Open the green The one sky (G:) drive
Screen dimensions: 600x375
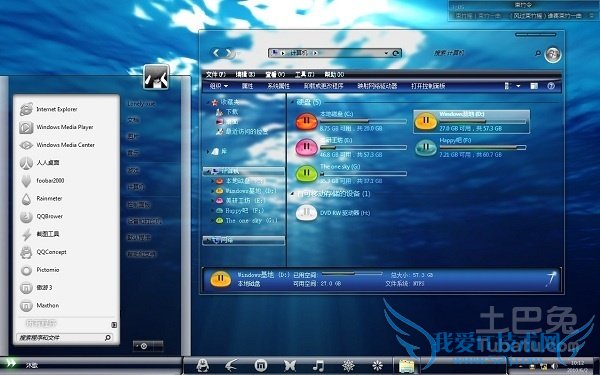pyautogui.click(x=307, y=174)
